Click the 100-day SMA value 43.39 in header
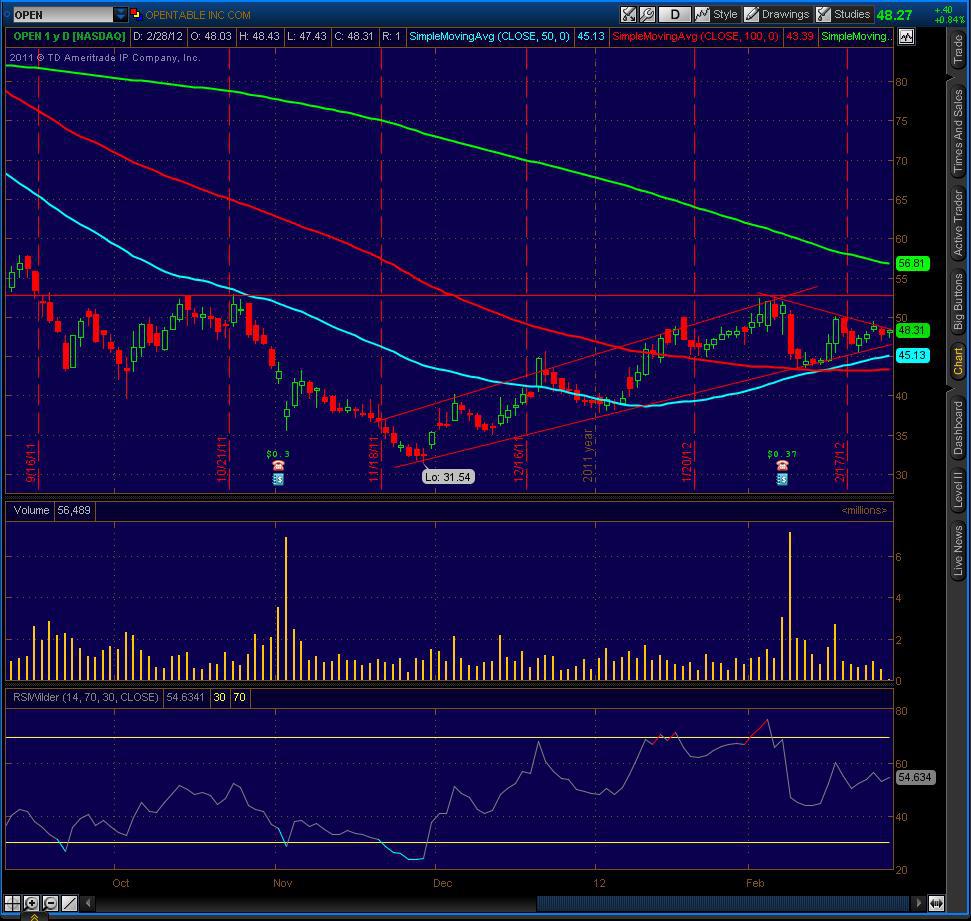971x921 pixels. 799,37
